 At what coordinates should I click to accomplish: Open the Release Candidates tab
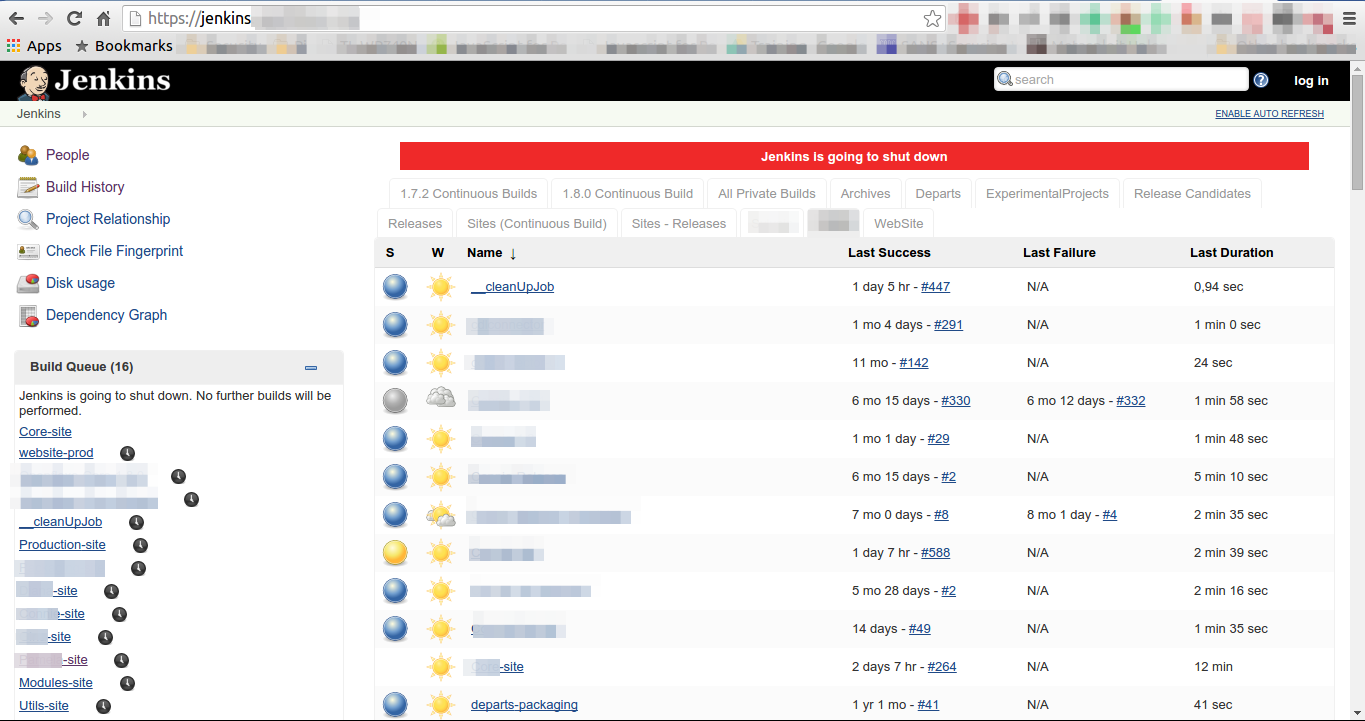tap(1192, 194)
